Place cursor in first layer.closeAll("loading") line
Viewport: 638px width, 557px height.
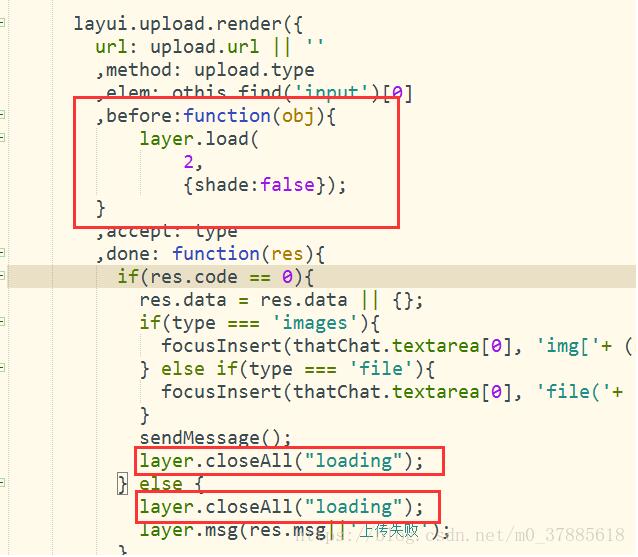(281, 461)
